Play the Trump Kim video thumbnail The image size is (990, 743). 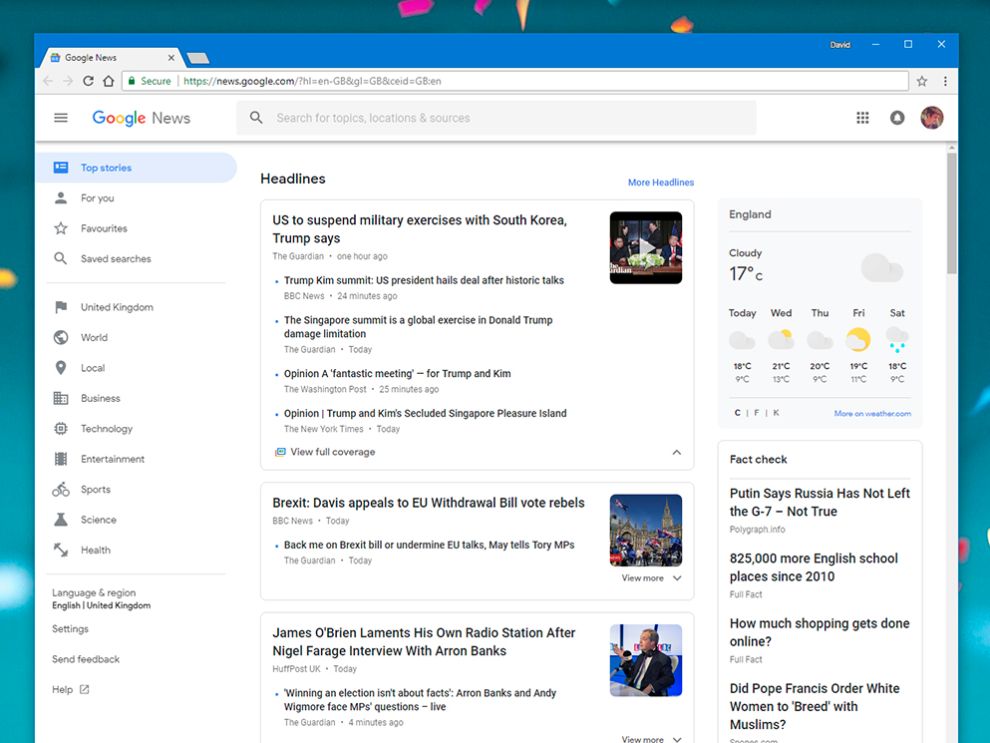pyautogui.click(x=645, y=247)
